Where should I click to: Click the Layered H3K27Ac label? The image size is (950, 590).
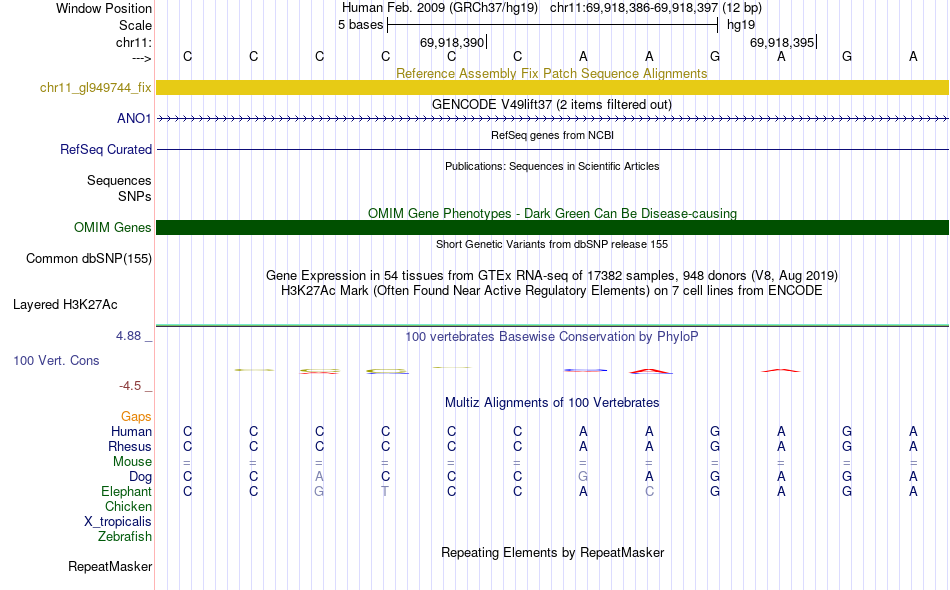[x=65, y=305]
